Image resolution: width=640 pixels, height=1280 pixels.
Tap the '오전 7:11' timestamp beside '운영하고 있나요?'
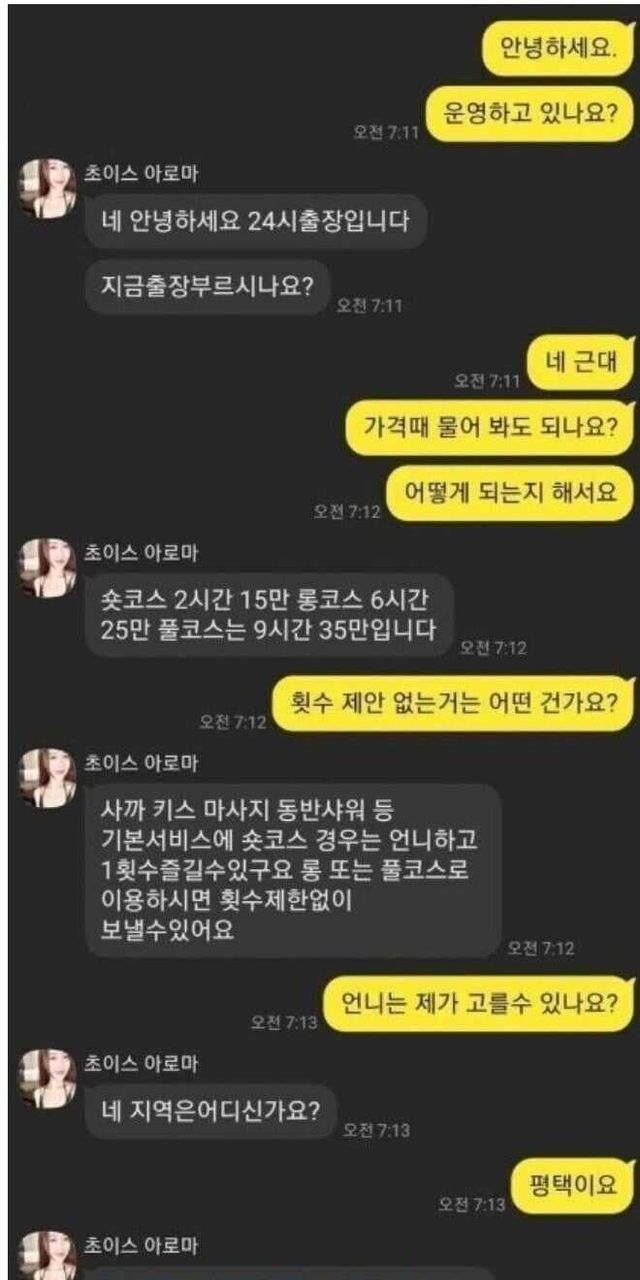[x=386, y=133]
